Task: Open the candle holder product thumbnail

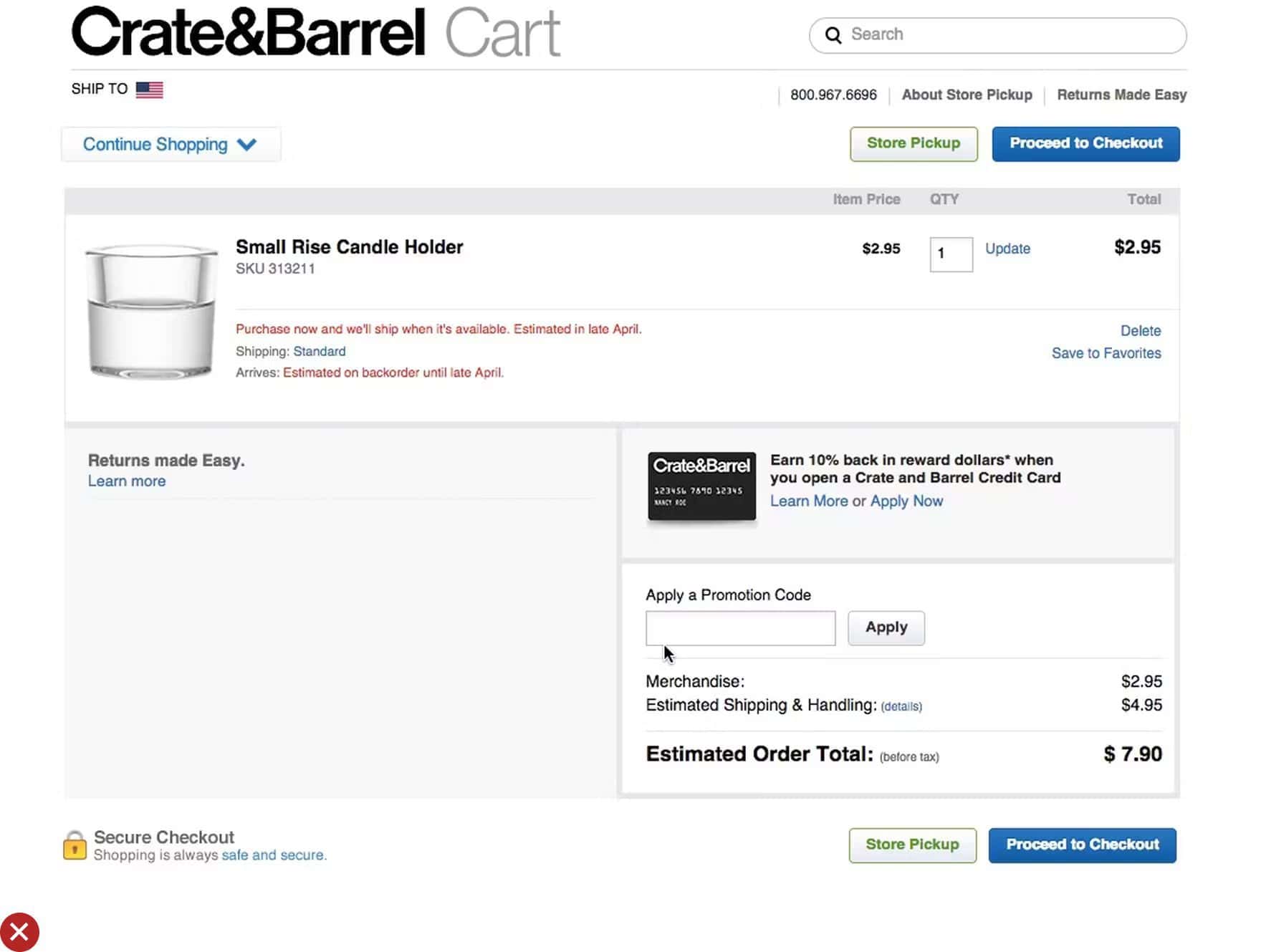Action: click(x=151, y=312)
